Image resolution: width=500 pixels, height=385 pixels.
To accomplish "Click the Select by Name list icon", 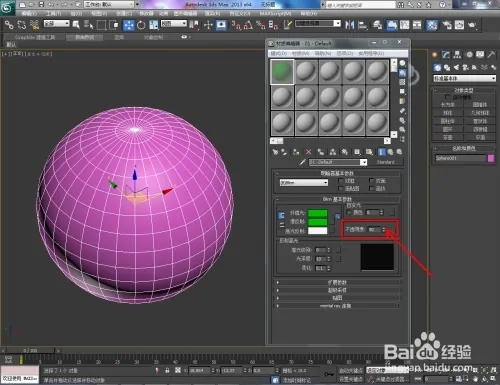I will tap(89, 25).
